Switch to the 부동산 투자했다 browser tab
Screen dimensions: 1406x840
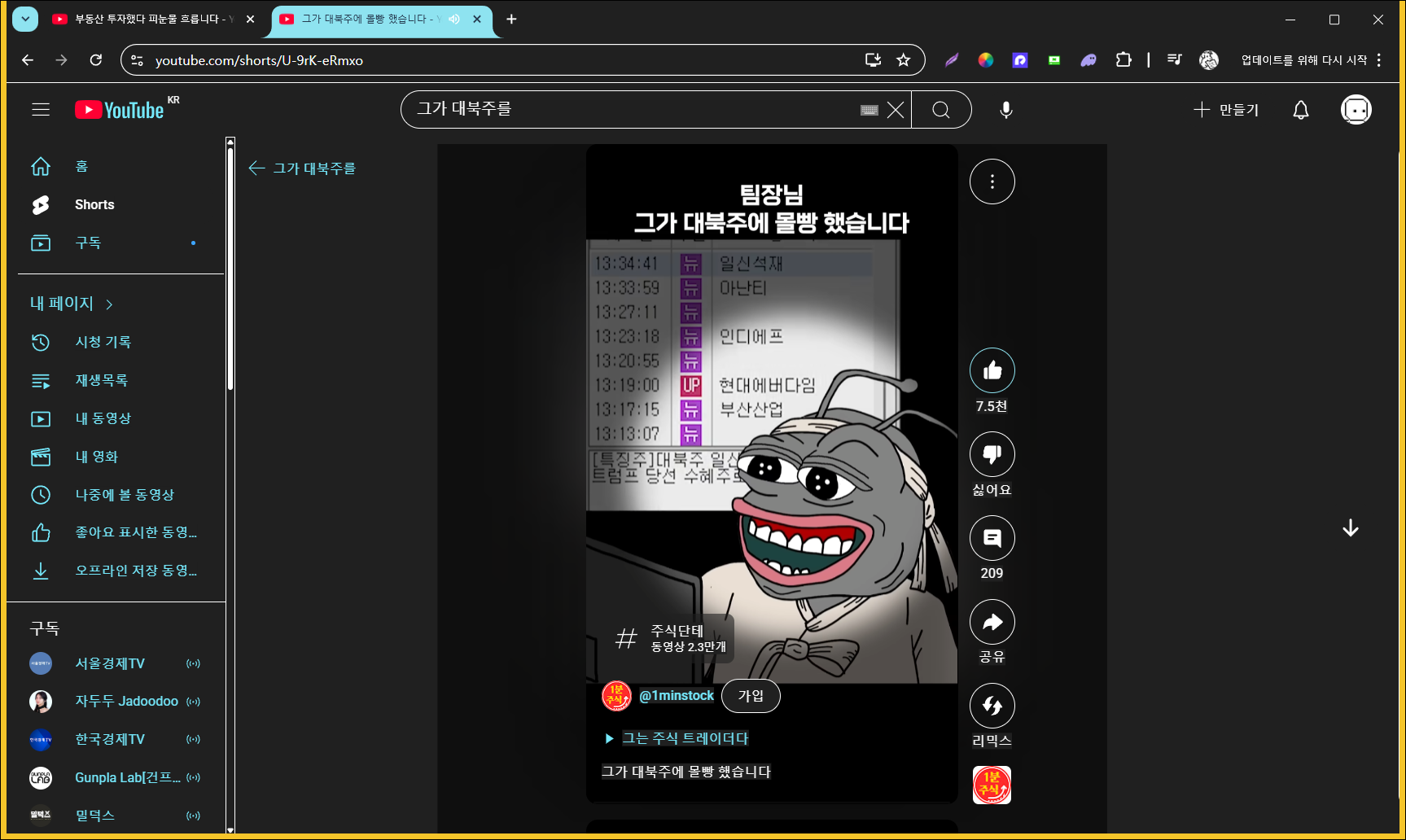pyautogui.click(x=151, y=19)
